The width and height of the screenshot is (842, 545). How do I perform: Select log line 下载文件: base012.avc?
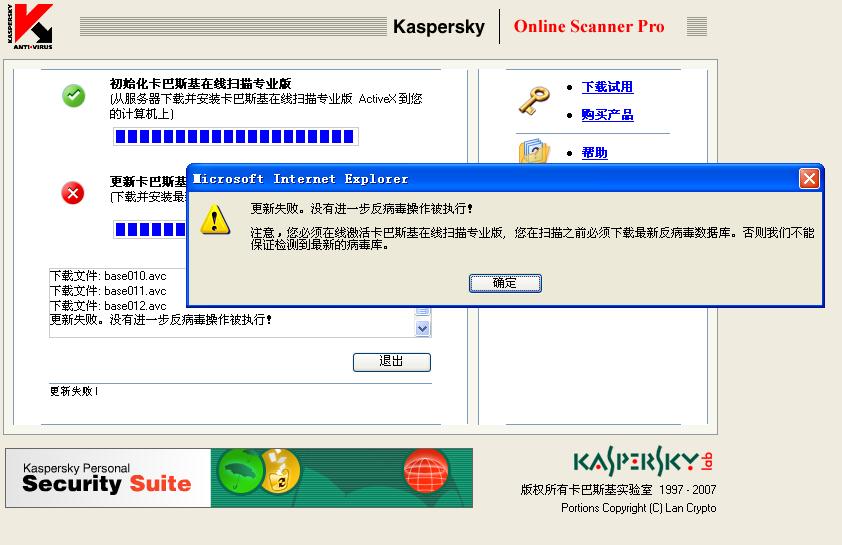pos(108,306)
